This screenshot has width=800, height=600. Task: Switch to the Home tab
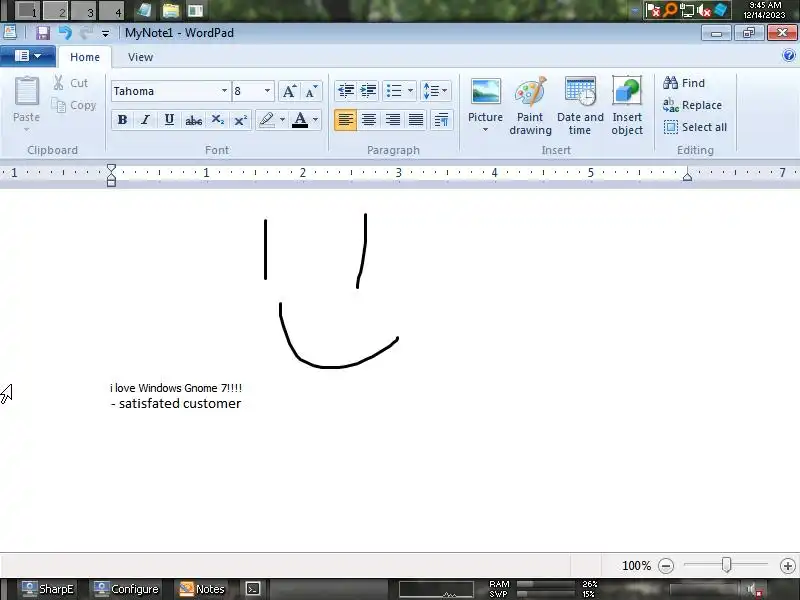pos(85,57)
